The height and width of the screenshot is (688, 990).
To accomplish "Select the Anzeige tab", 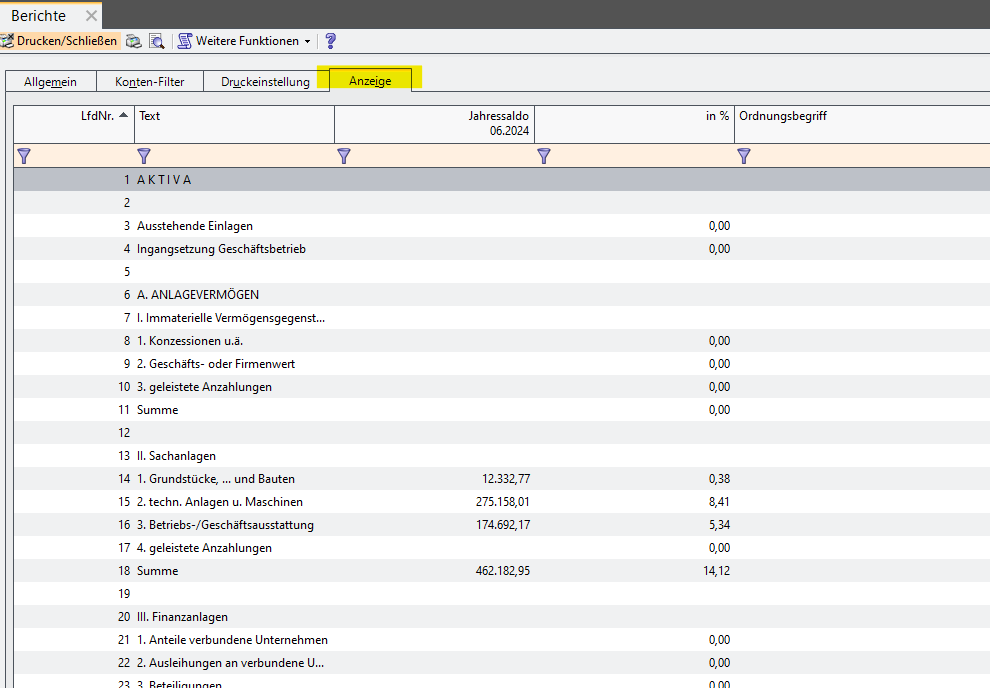I will coord(370,82).
